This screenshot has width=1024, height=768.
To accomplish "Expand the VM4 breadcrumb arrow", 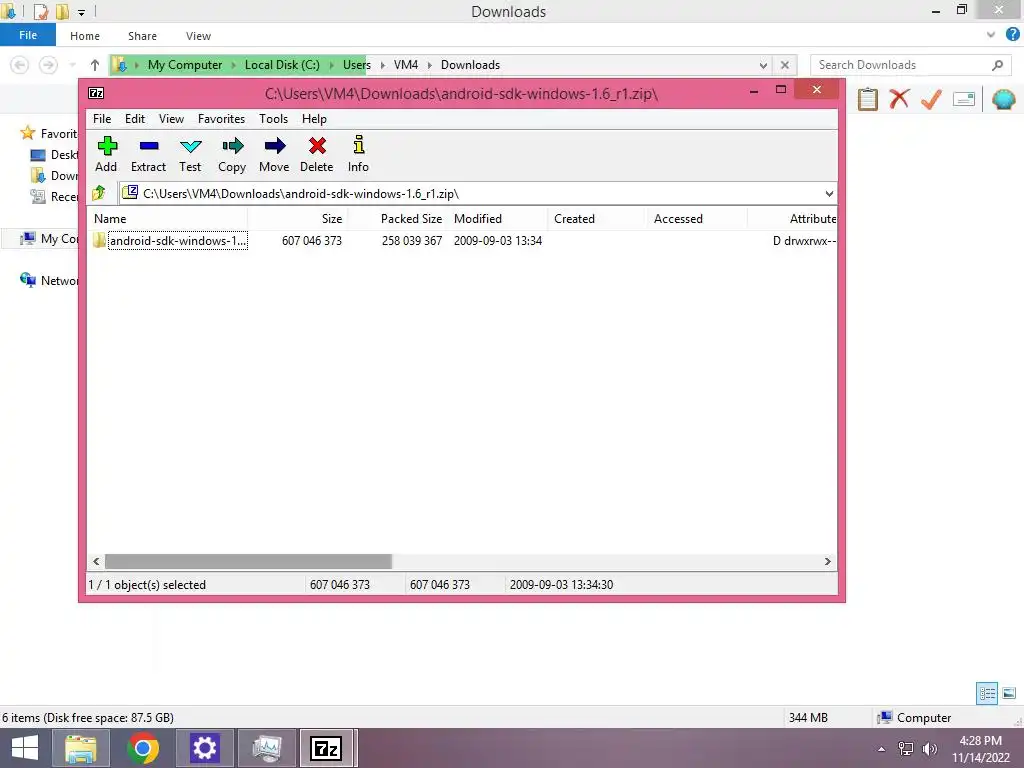I will 430,65.
